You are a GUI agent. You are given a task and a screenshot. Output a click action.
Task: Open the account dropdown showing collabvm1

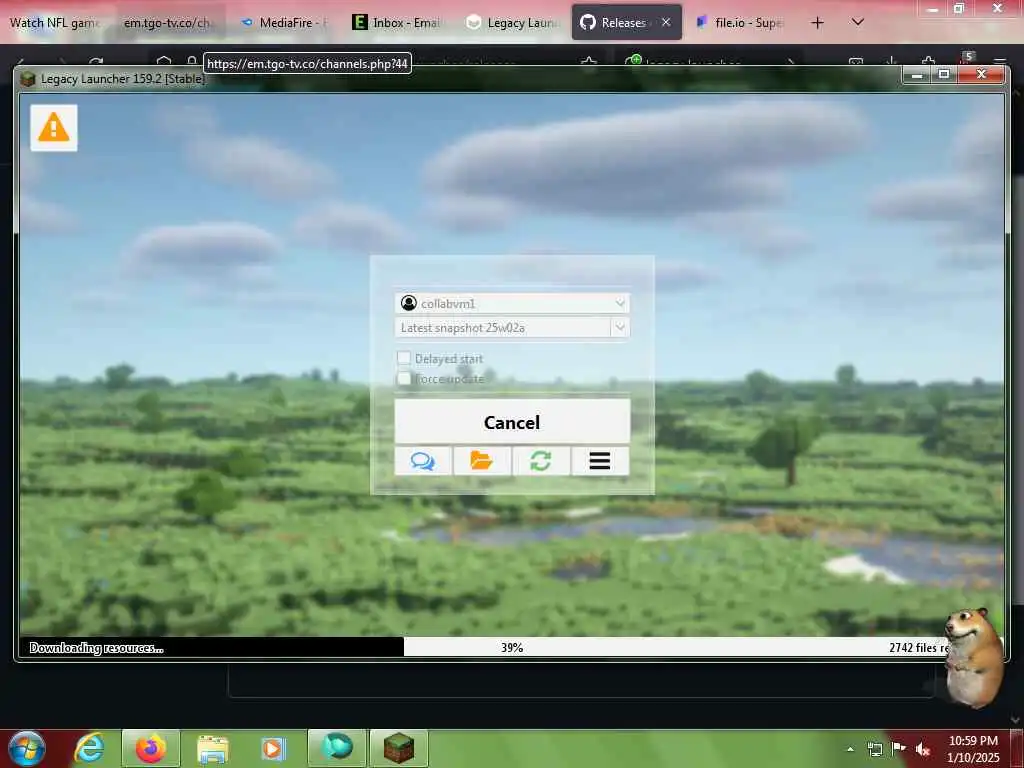tap(512, 303)
